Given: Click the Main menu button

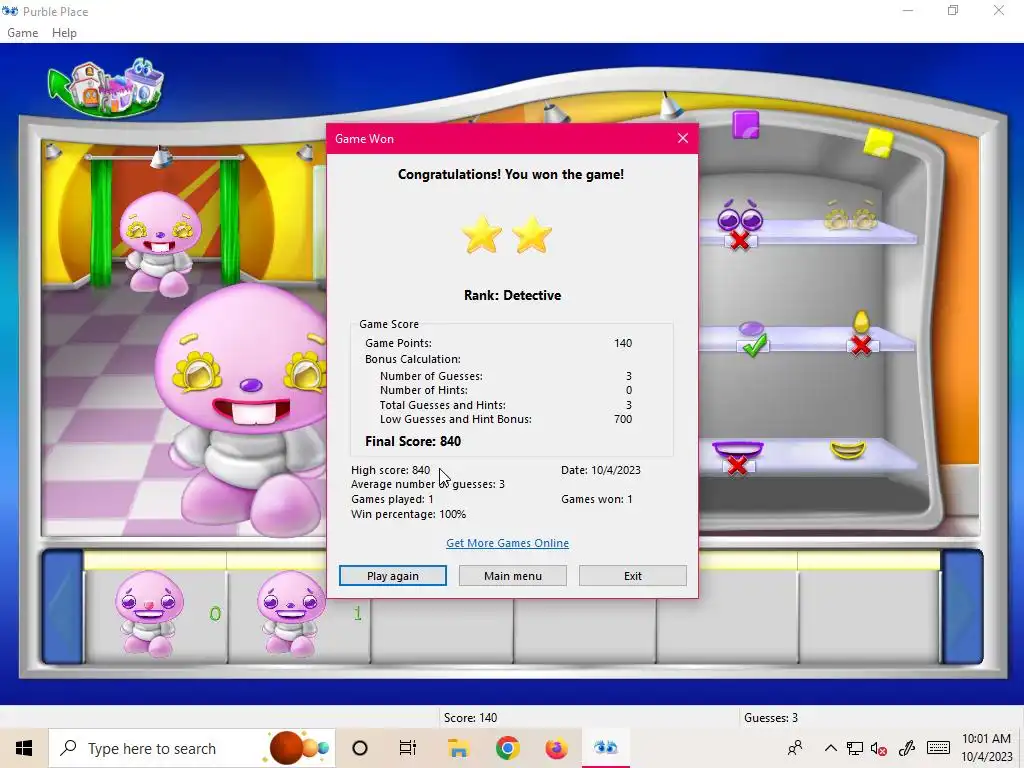Looking at the screenshot, I should 513,575.
